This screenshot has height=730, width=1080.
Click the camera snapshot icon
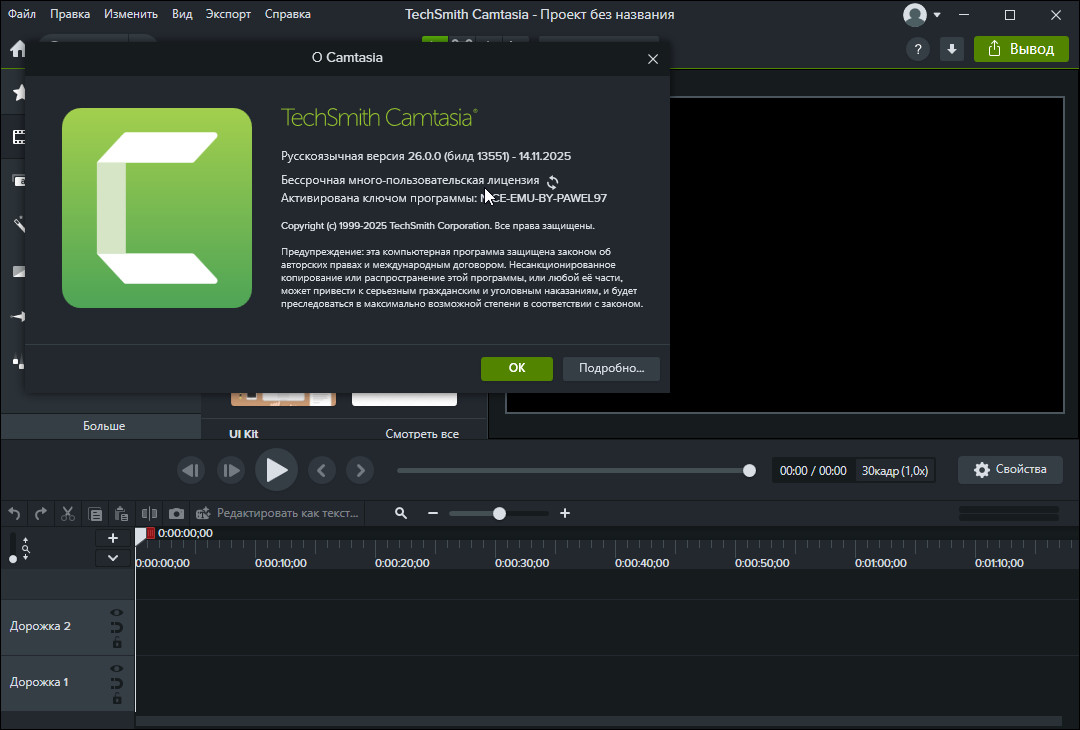click(176, 513)
